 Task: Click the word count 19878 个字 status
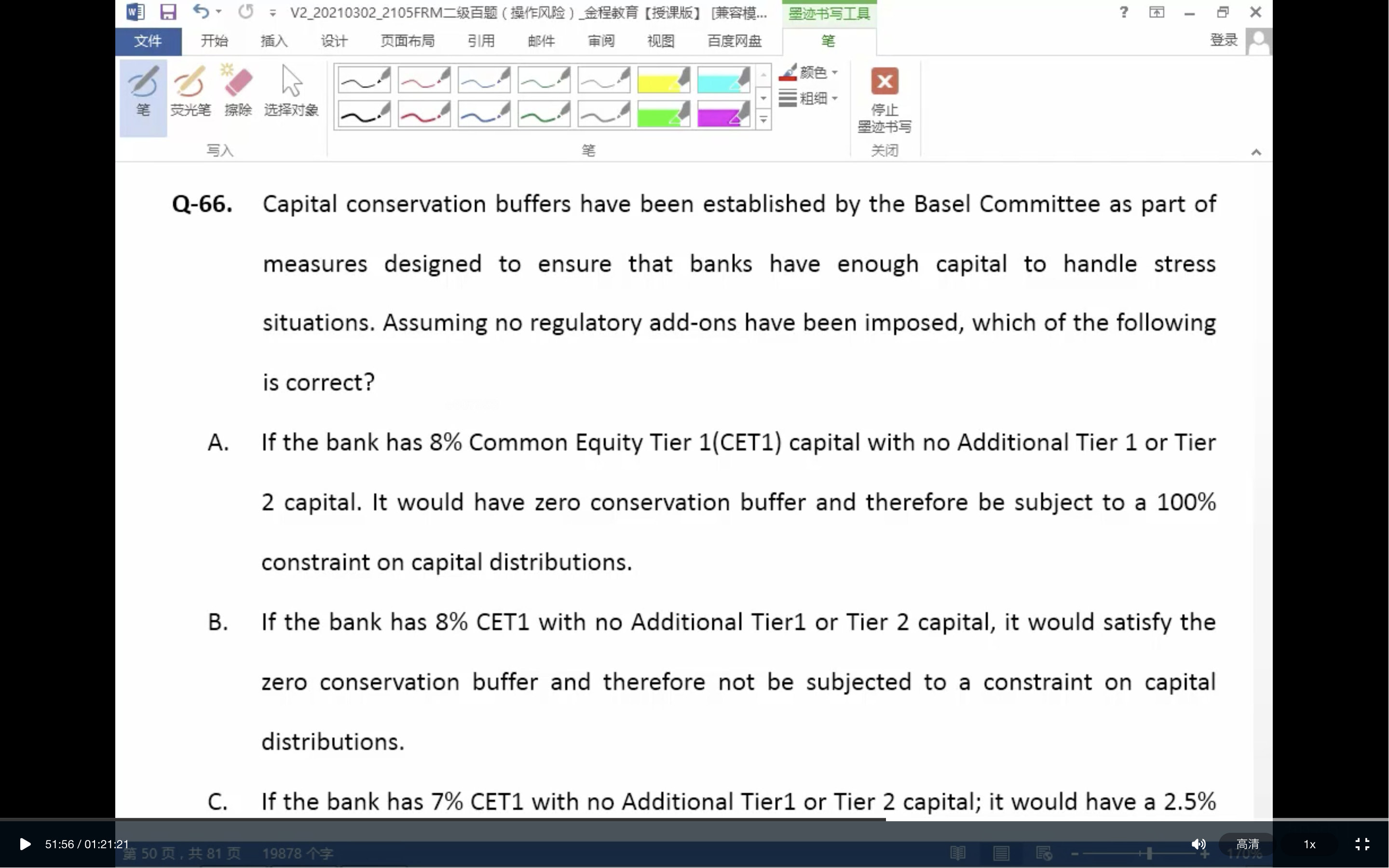(x=297, y=854)
